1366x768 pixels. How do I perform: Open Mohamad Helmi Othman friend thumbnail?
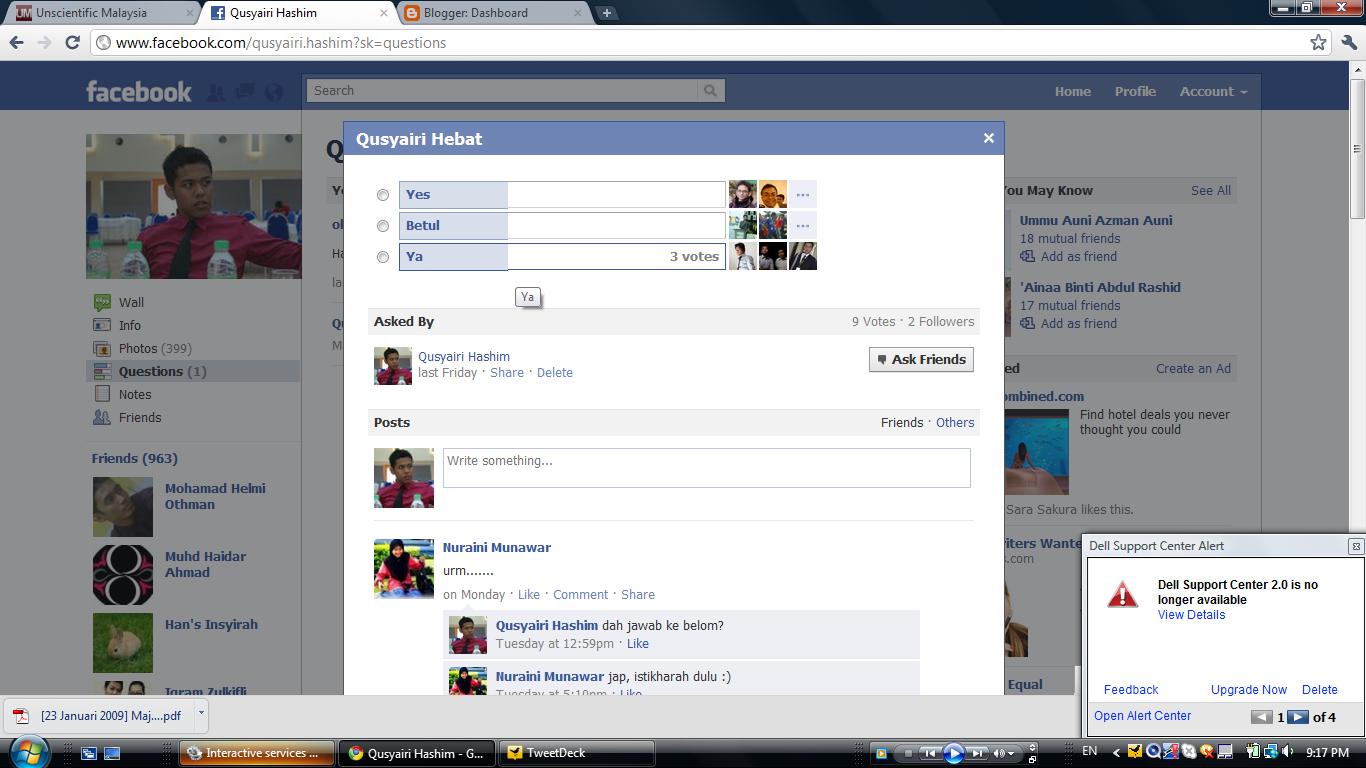[x=123, y=507]
